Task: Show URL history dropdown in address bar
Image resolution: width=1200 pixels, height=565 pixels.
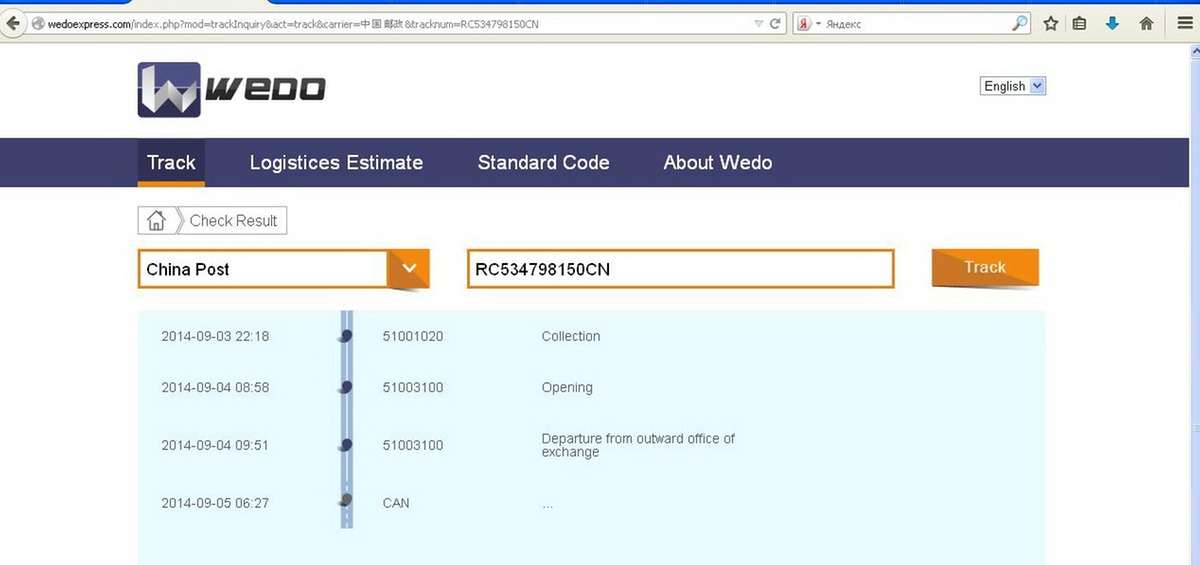Action: tap(758, 24)
